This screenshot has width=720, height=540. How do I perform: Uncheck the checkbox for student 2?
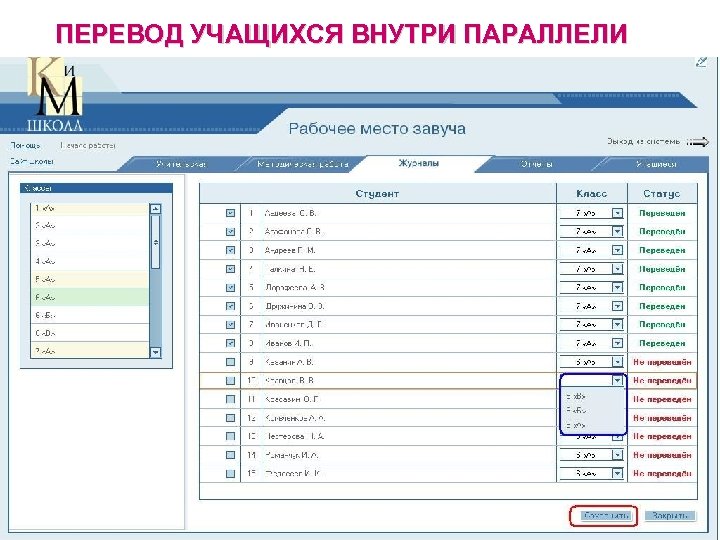point(231,232)
